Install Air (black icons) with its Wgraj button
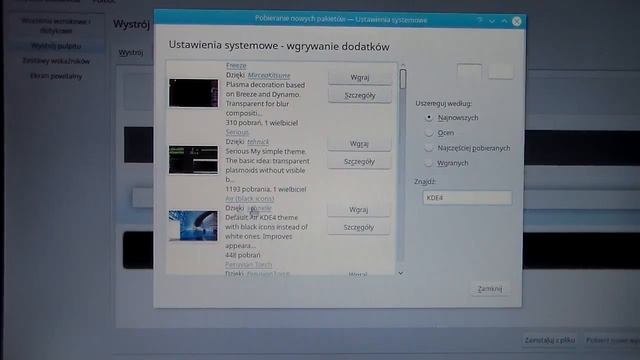Screen dimensions: 640x360 pyautogui.click(x=358, y=210)
